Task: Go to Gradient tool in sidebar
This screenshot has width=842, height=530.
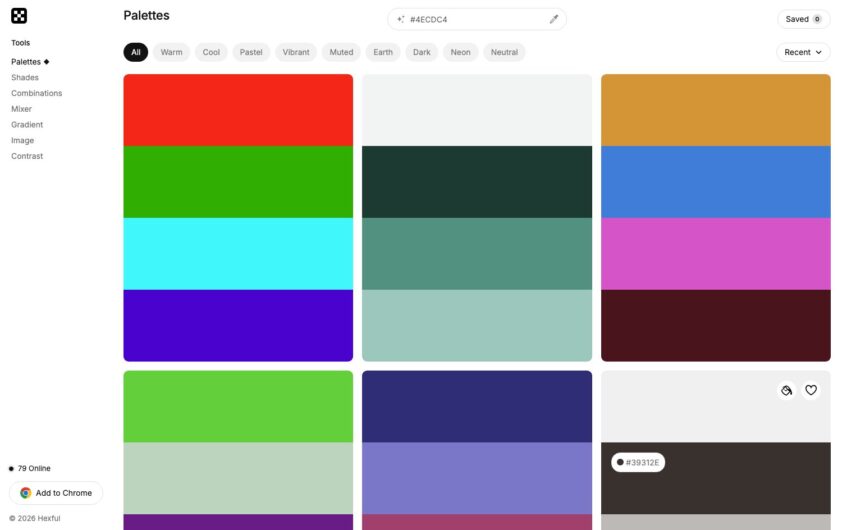Action: point(27,125)
